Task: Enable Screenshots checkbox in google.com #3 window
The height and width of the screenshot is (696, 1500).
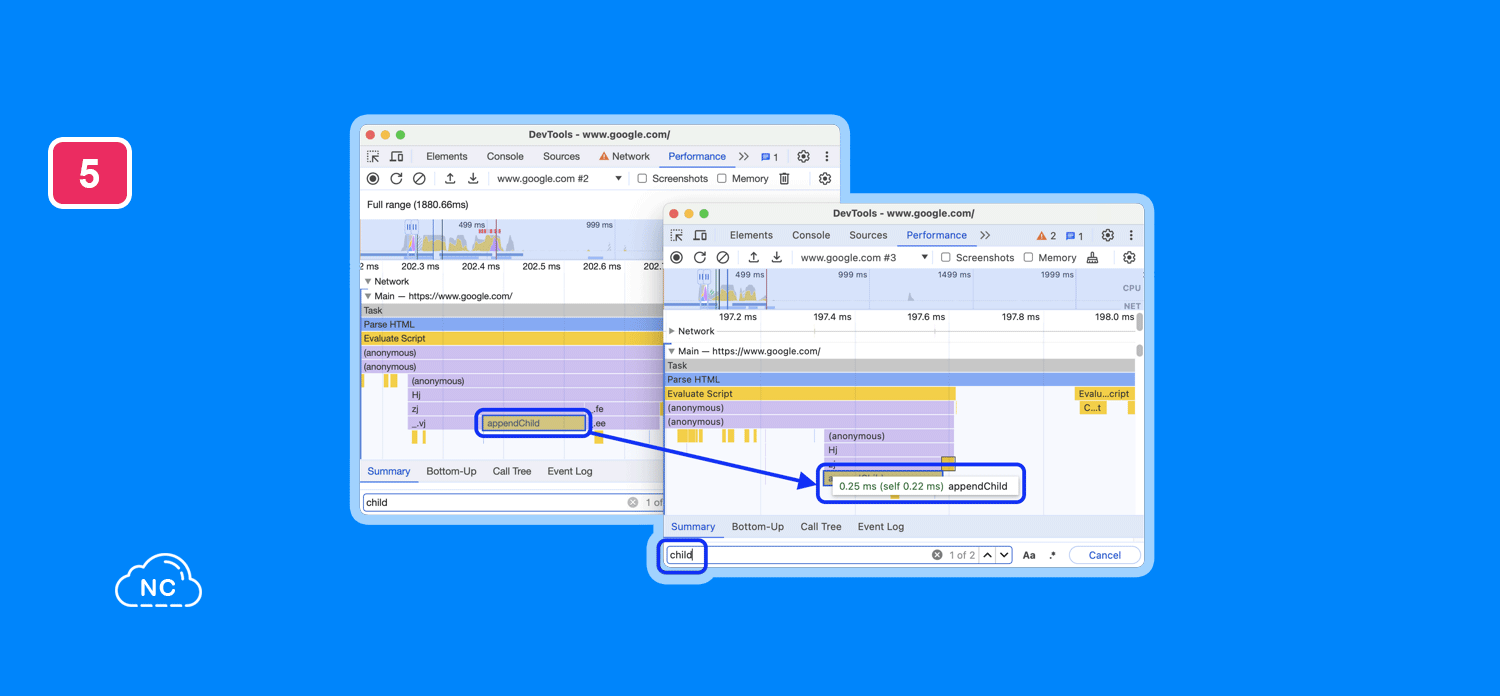Action: click(x=946, y=258)
